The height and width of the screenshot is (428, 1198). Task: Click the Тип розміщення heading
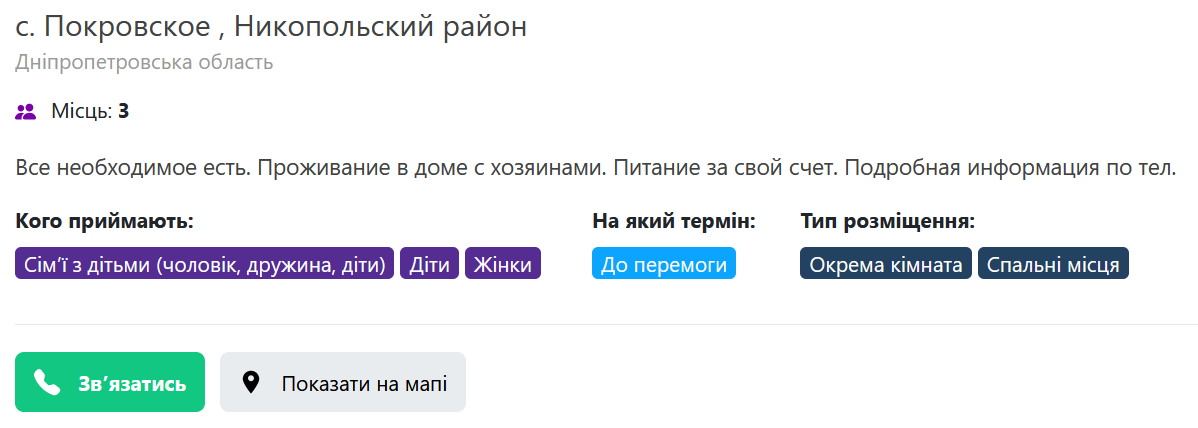click(889, 222)
